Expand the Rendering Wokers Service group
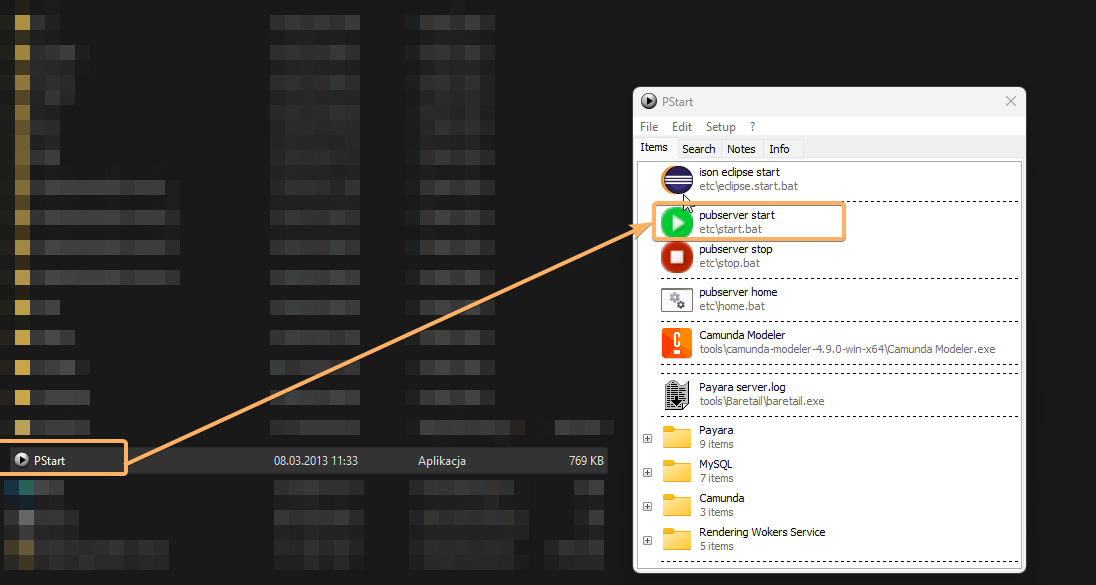Image resolution: width=1096 pixels, height=585 pixels. [647, 540]
